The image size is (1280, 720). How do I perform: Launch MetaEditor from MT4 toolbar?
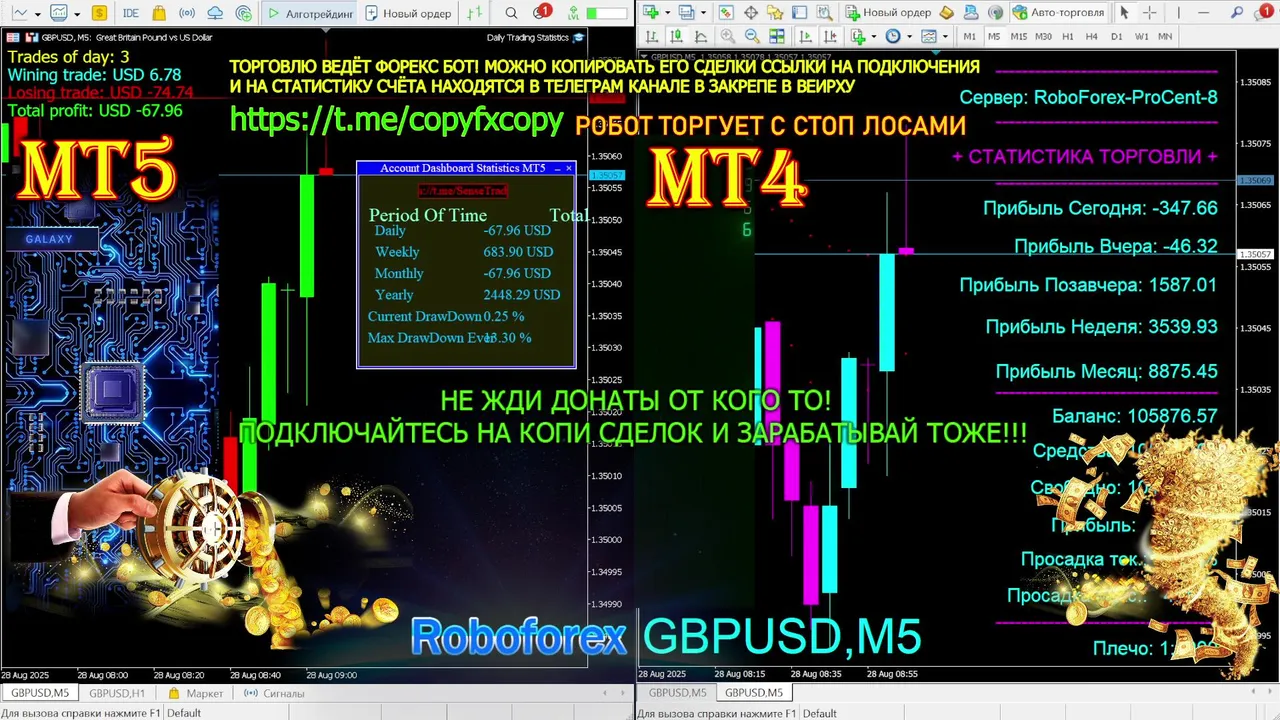click(946, 12)
